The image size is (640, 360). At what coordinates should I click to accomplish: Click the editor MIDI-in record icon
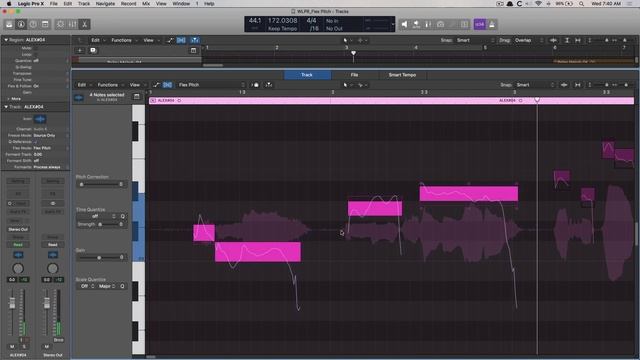click(x=255, y=85)
